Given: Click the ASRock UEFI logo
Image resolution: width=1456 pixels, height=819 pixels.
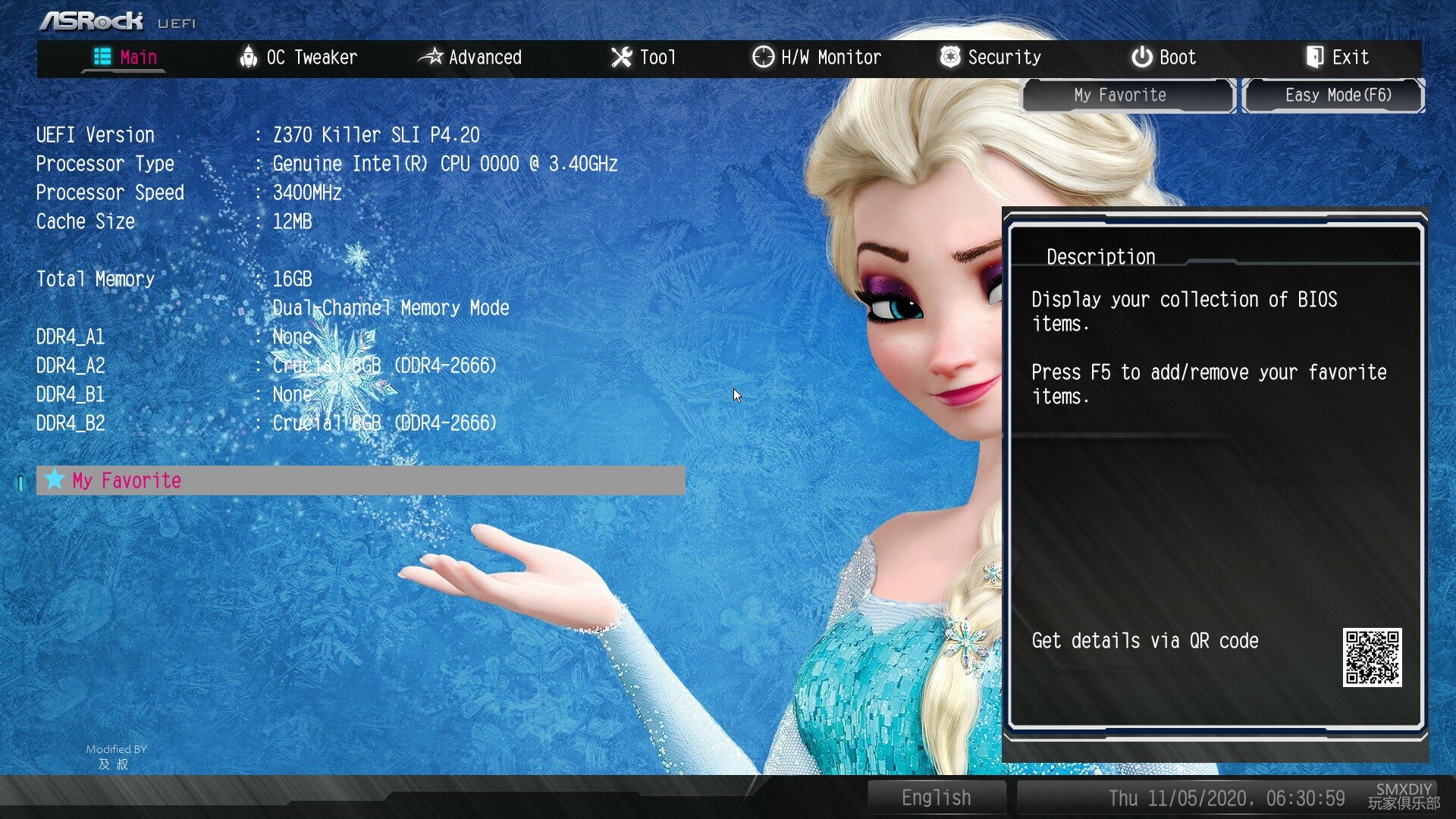Looking at the screenshot, I should click(x=118, y=21).
